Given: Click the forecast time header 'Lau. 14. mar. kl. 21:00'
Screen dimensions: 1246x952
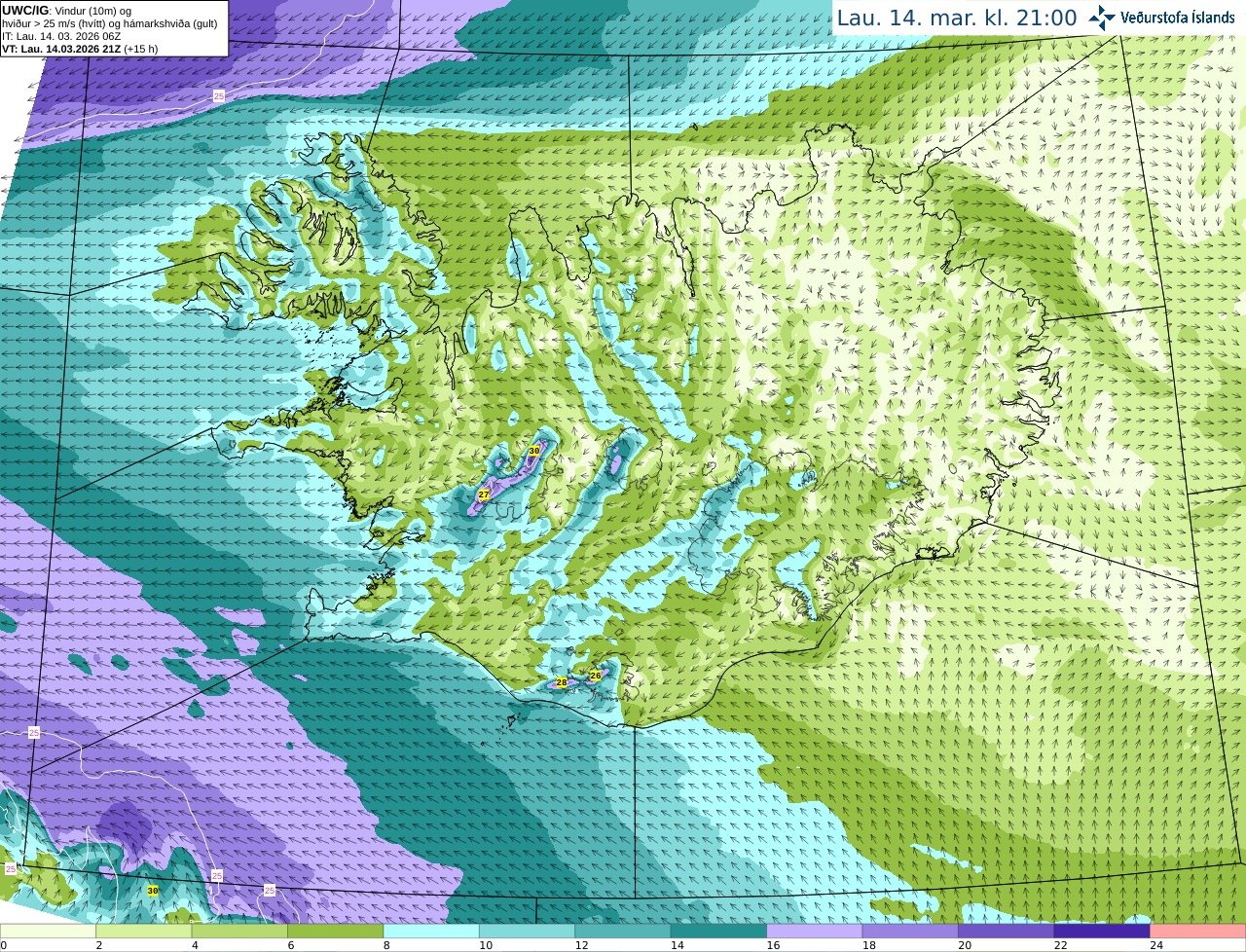Looking at the screenshot, I should (x=957, y=18).
